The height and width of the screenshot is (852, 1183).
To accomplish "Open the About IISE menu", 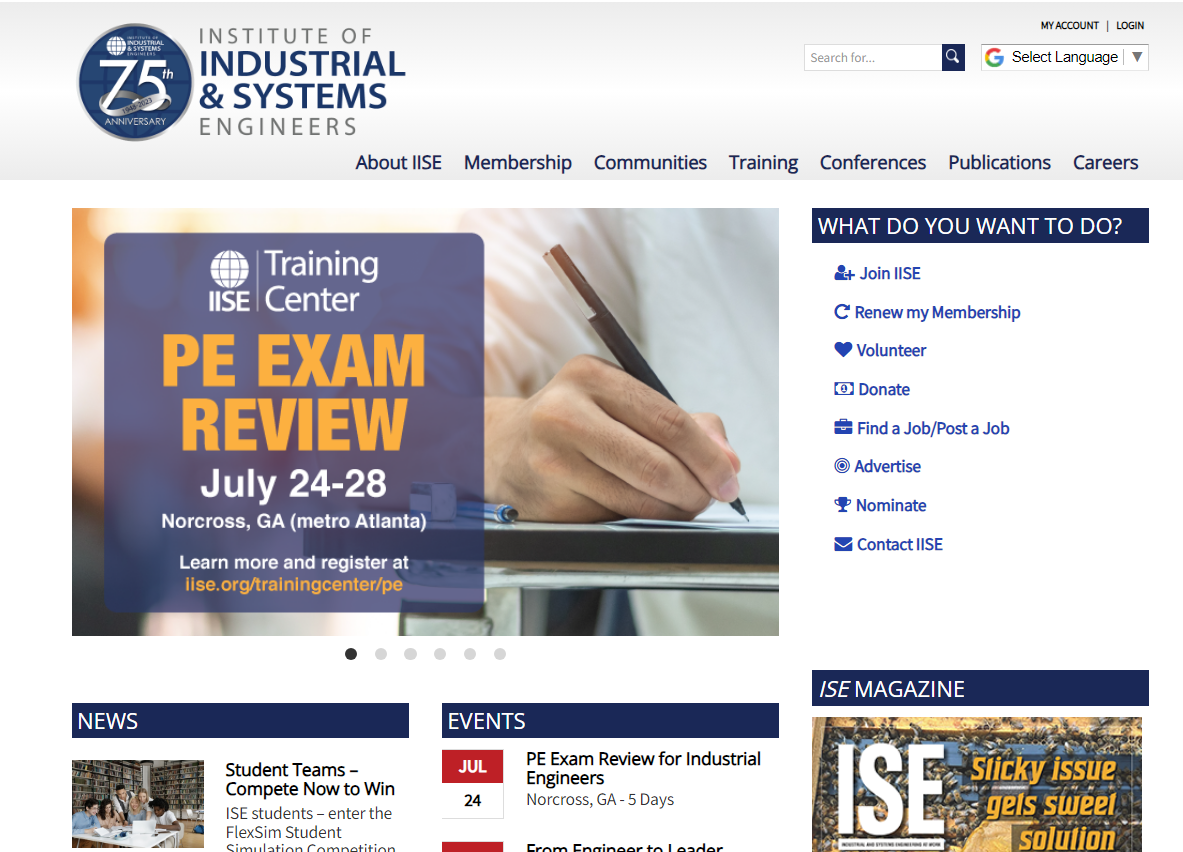I will 398,163.
